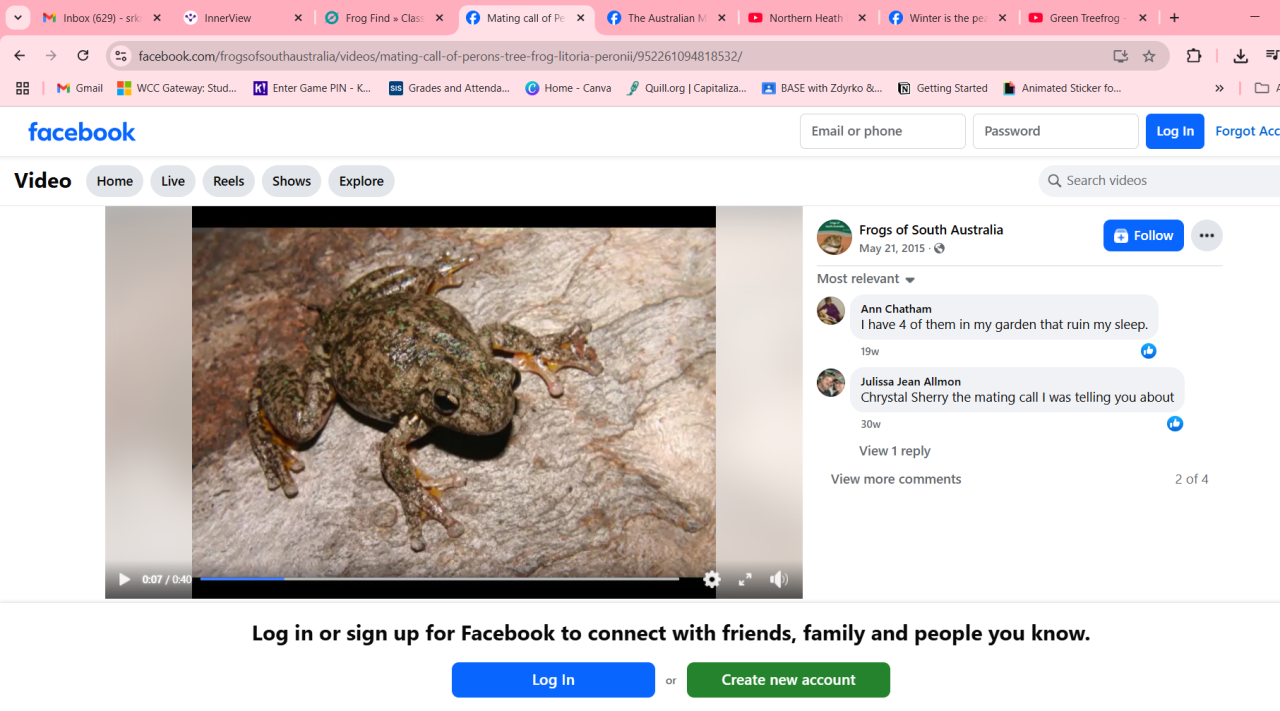The width and height of the screenshot is (1280, 711).
Task: Click like icon on Ann Chatham comment
Action: (x=1148, y=350)
